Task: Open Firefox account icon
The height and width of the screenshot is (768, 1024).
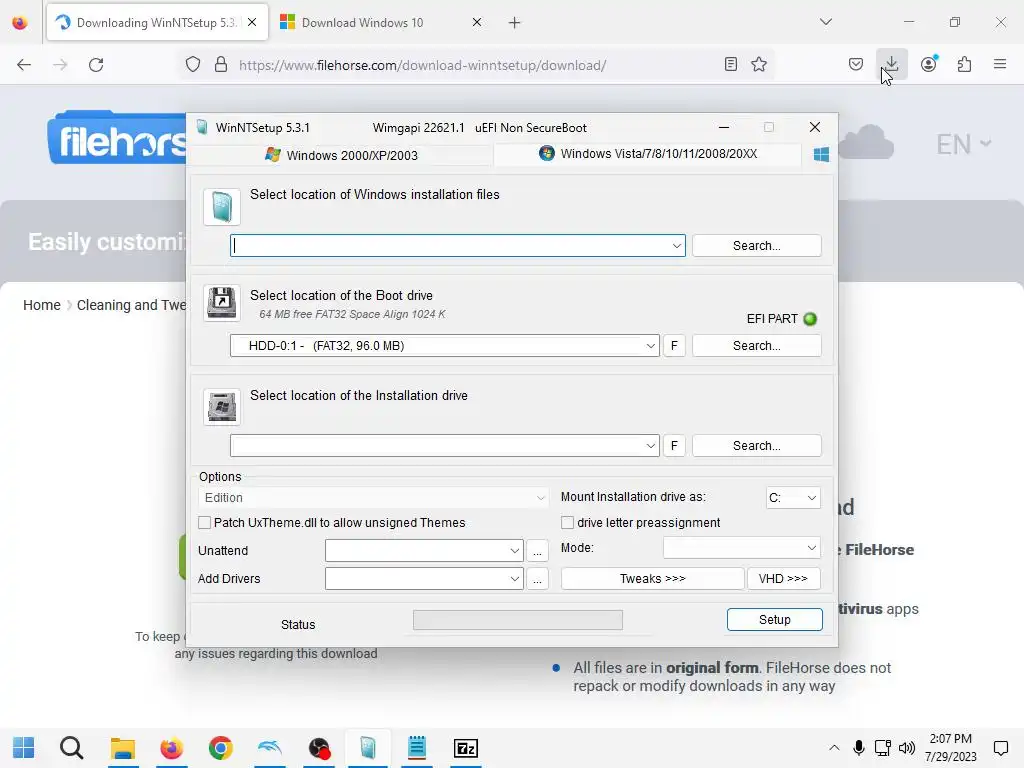Action: pyautogui.click(x=929, y=64)
